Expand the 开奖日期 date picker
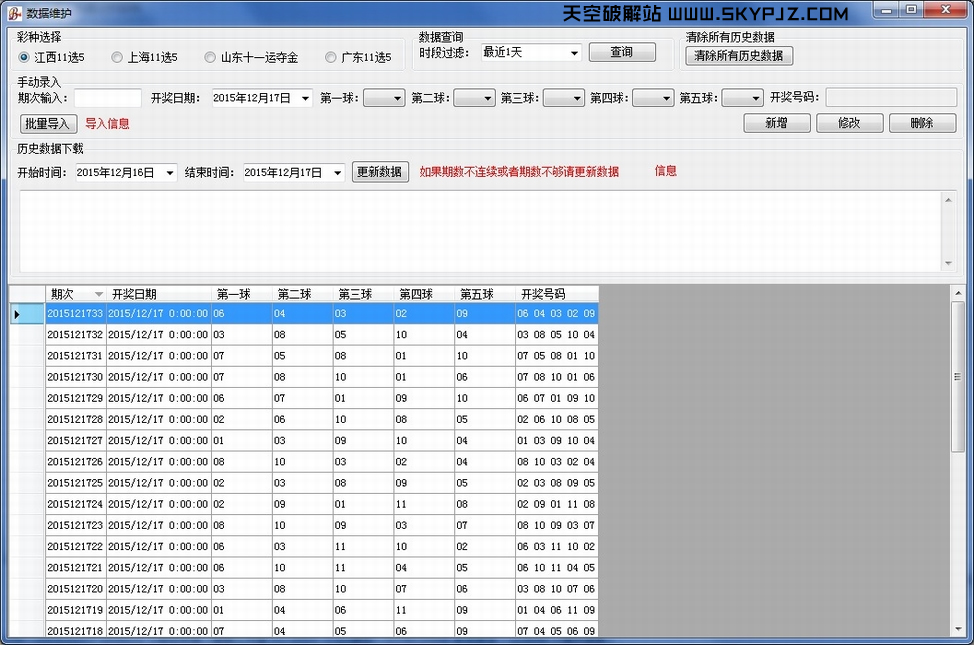This screenshot has width=974, height=645. pyautogui.click(x=305, y=98)
